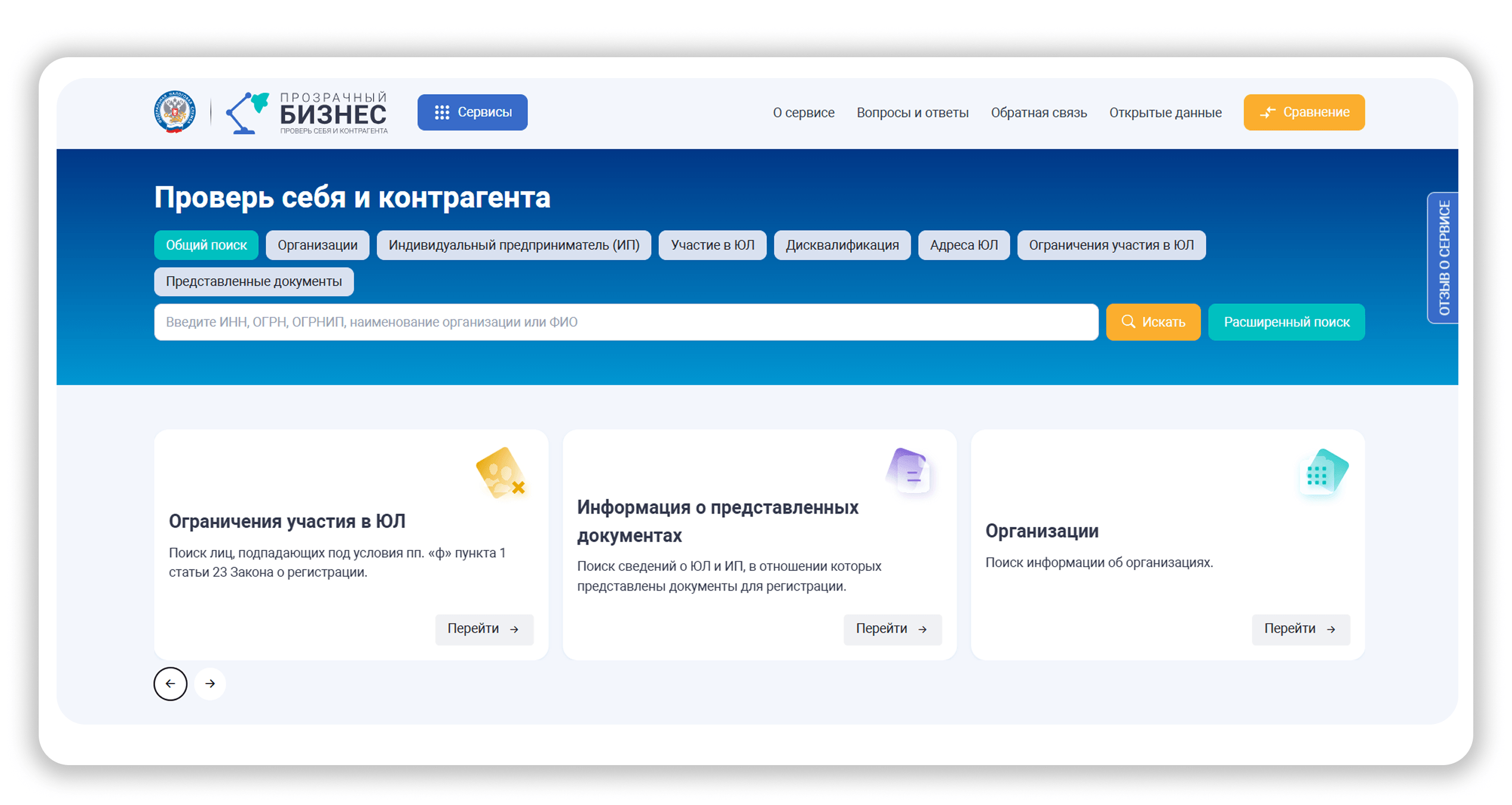Click the ИНН/ОГРН search input field
The width and height of the screenshot is (1512, 805).
pyautogui.click(x=626, y=322)
